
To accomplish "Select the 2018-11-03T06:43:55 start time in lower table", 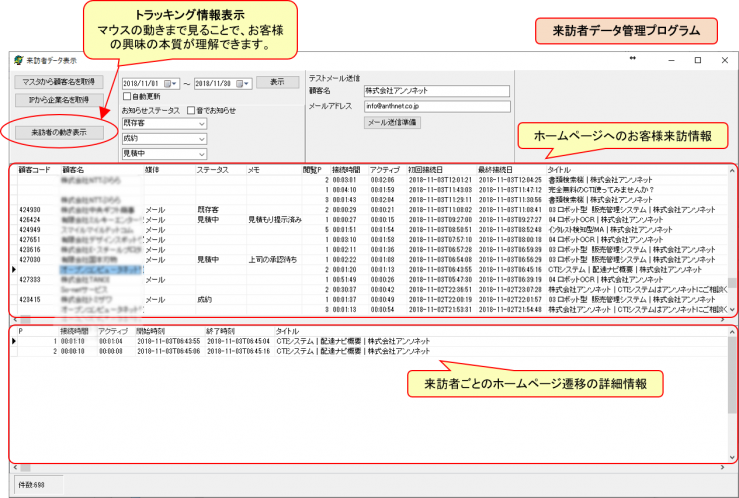I will pyautogui.click(x=169, y=341).
